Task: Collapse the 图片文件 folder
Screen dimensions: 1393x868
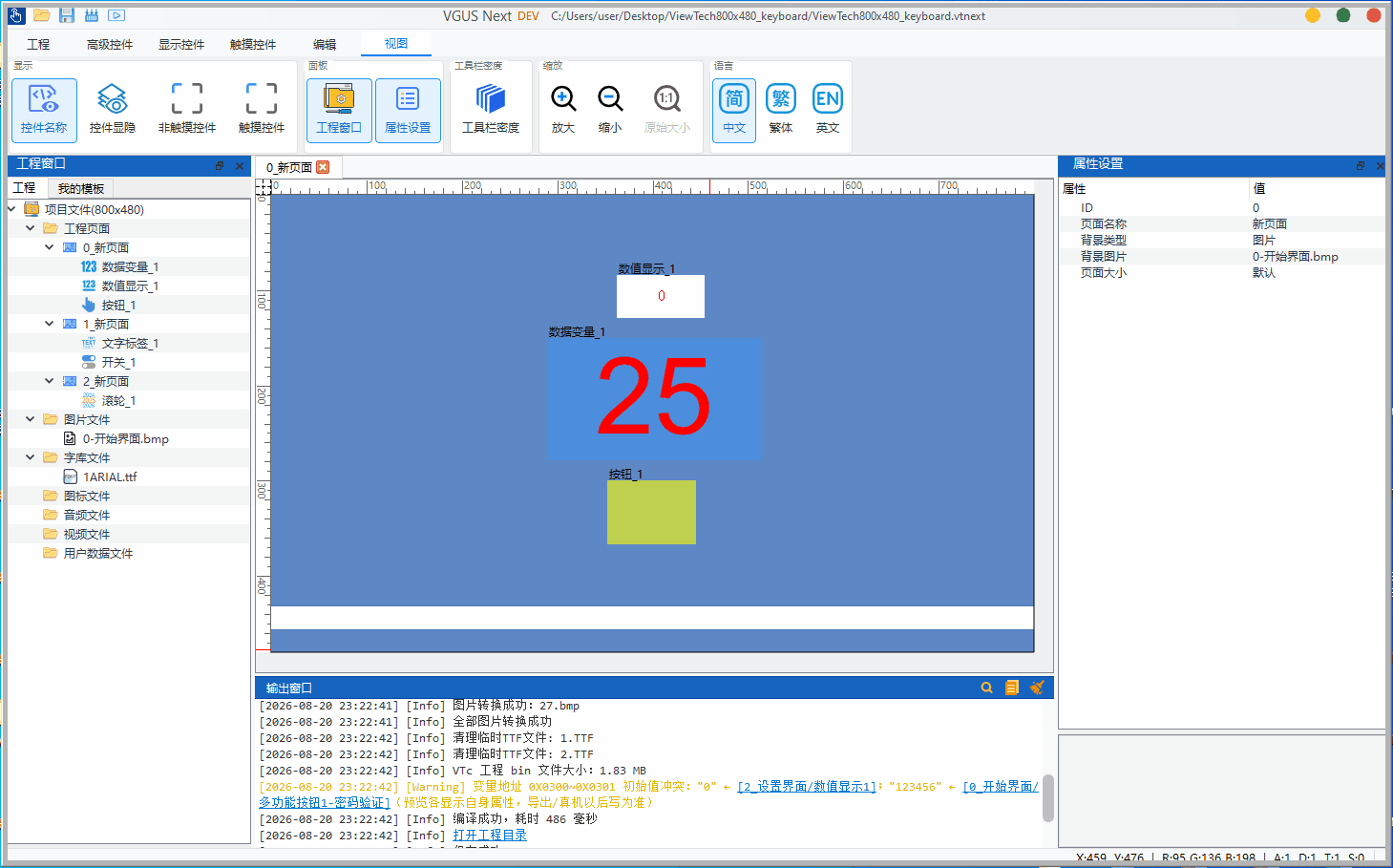Action: click(x=31, y=419)
